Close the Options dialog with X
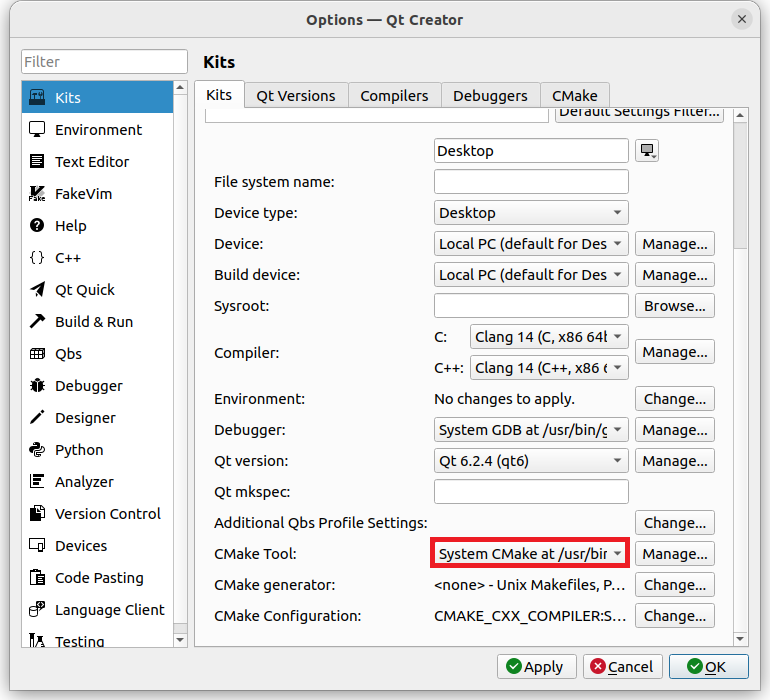This screenshot has width=770, height=700. tap(742, 19)
